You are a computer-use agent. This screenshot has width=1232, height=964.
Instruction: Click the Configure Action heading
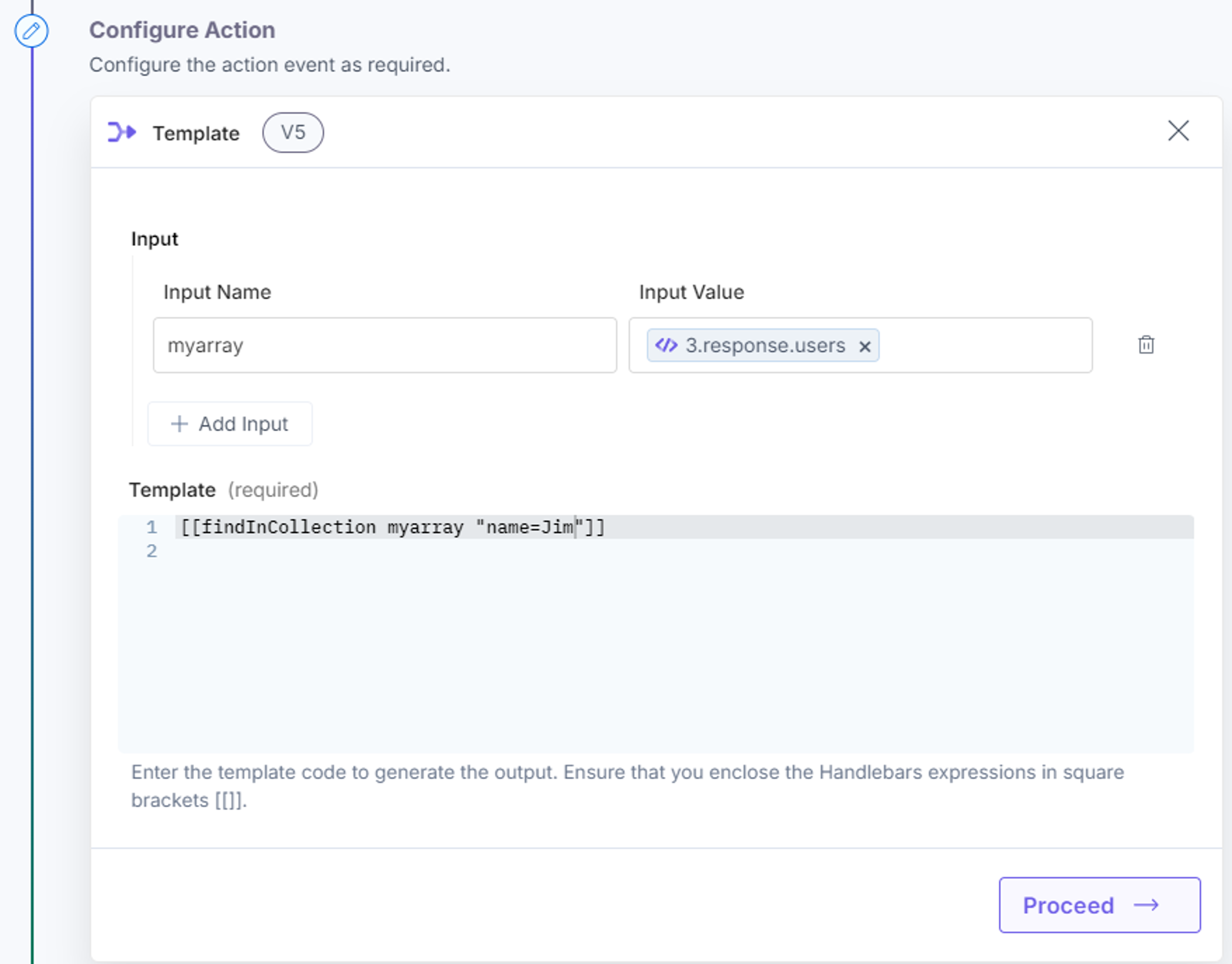pyautogui.click(x=182, y=30)
